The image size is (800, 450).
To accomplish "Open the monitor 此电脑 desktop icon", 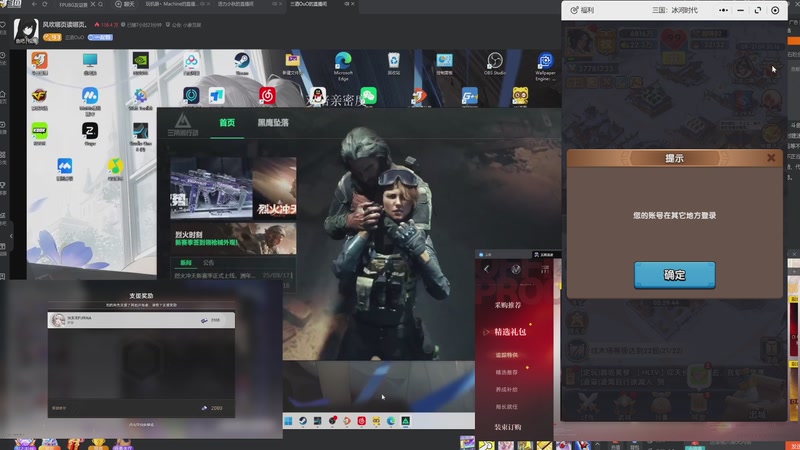I will [90, 63].
